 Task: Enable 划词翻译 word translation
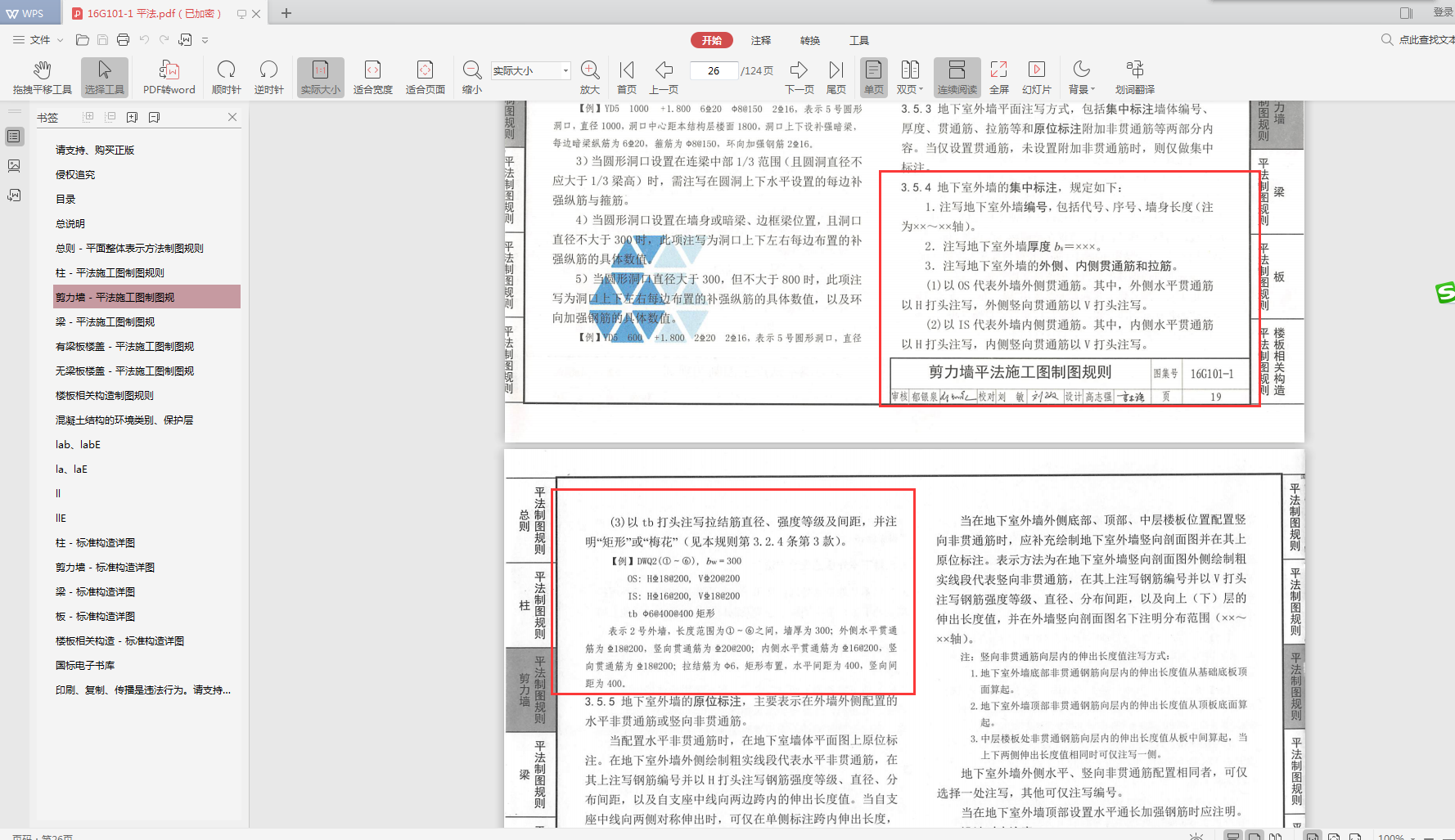click(1135, 78)
